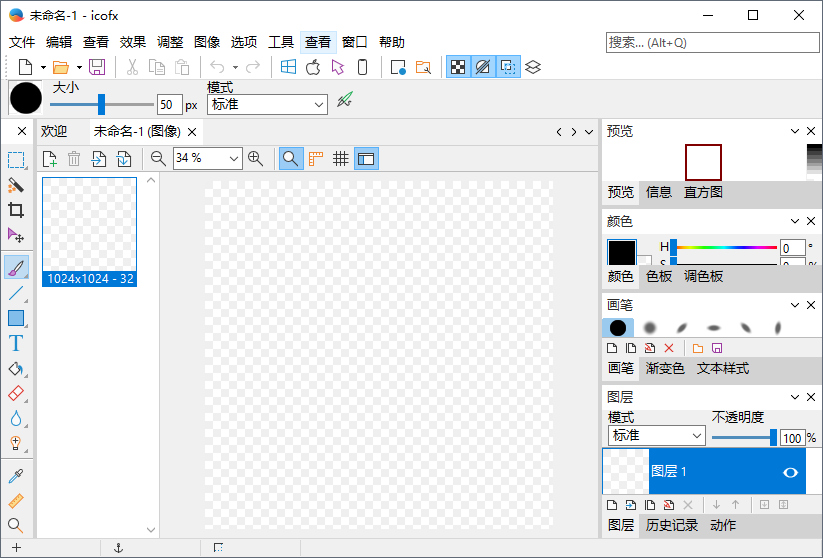Click the black foreground color swatch

(622, 252)
